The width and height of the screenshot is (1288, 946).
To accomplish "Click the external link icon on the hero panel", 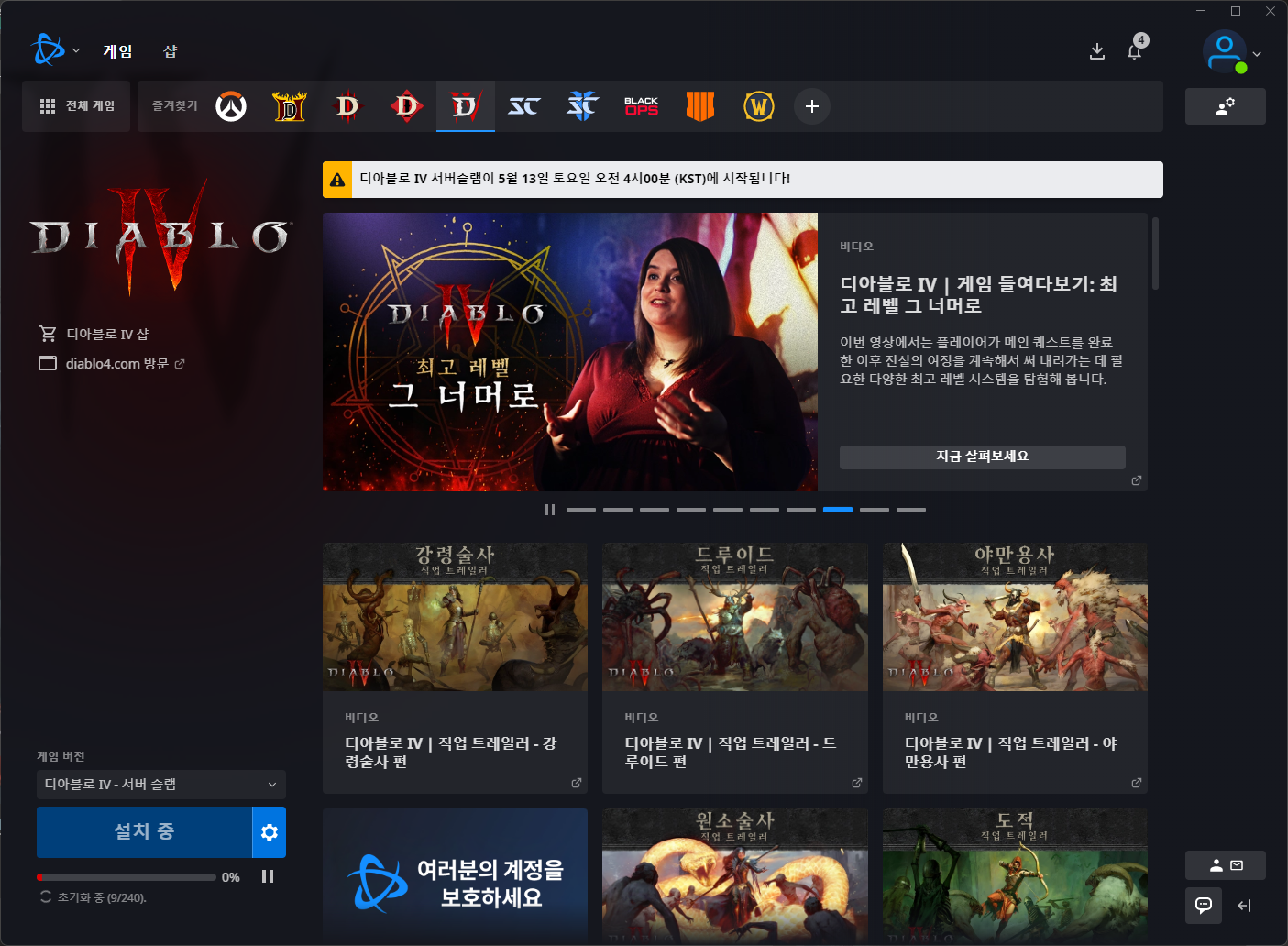I will [1137, 480].
